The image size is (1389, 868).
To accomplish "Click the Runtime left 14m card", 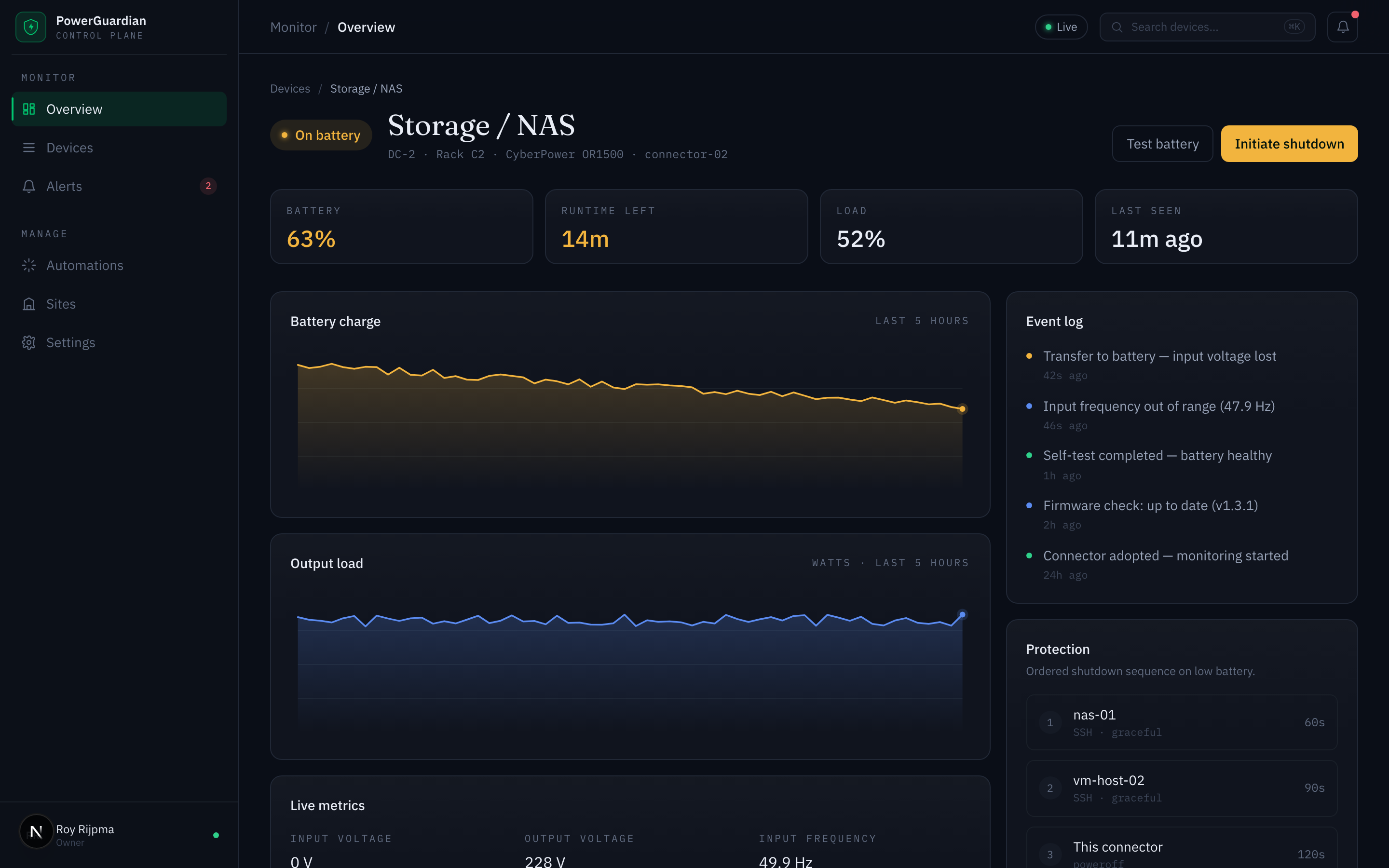I will click(x=676, y=227).
